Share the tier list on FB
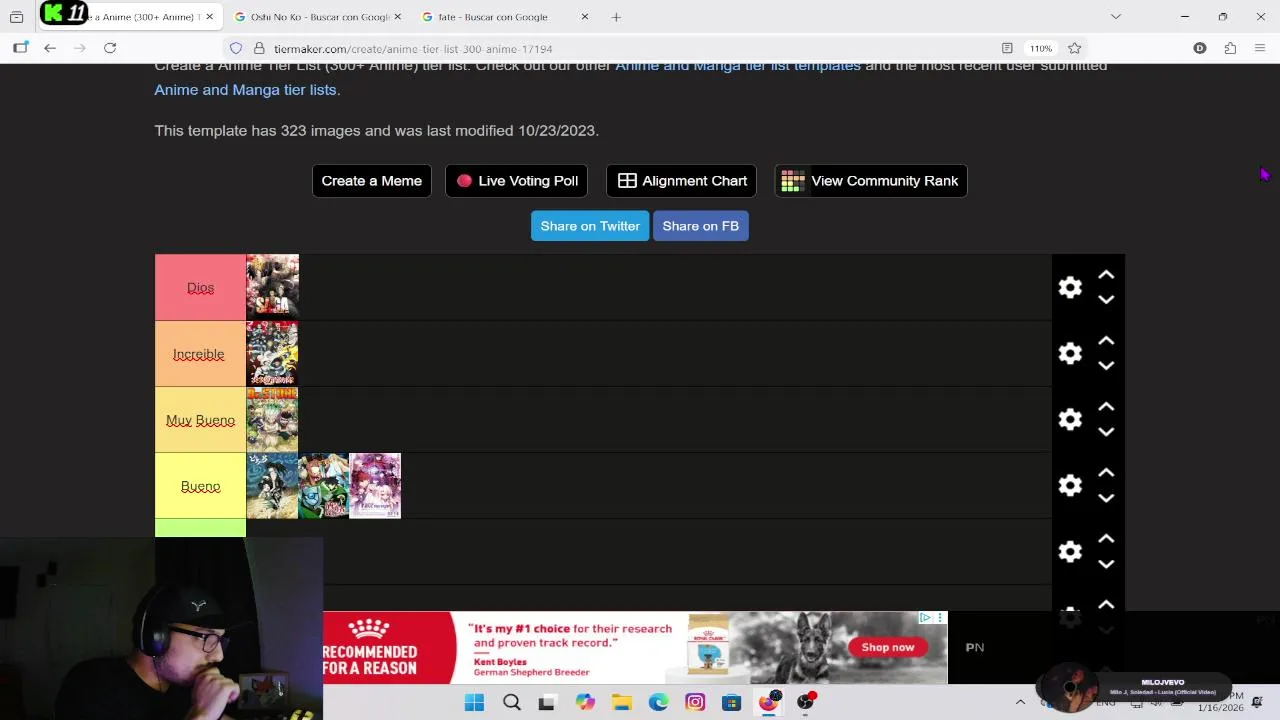 tap(701, 226)
